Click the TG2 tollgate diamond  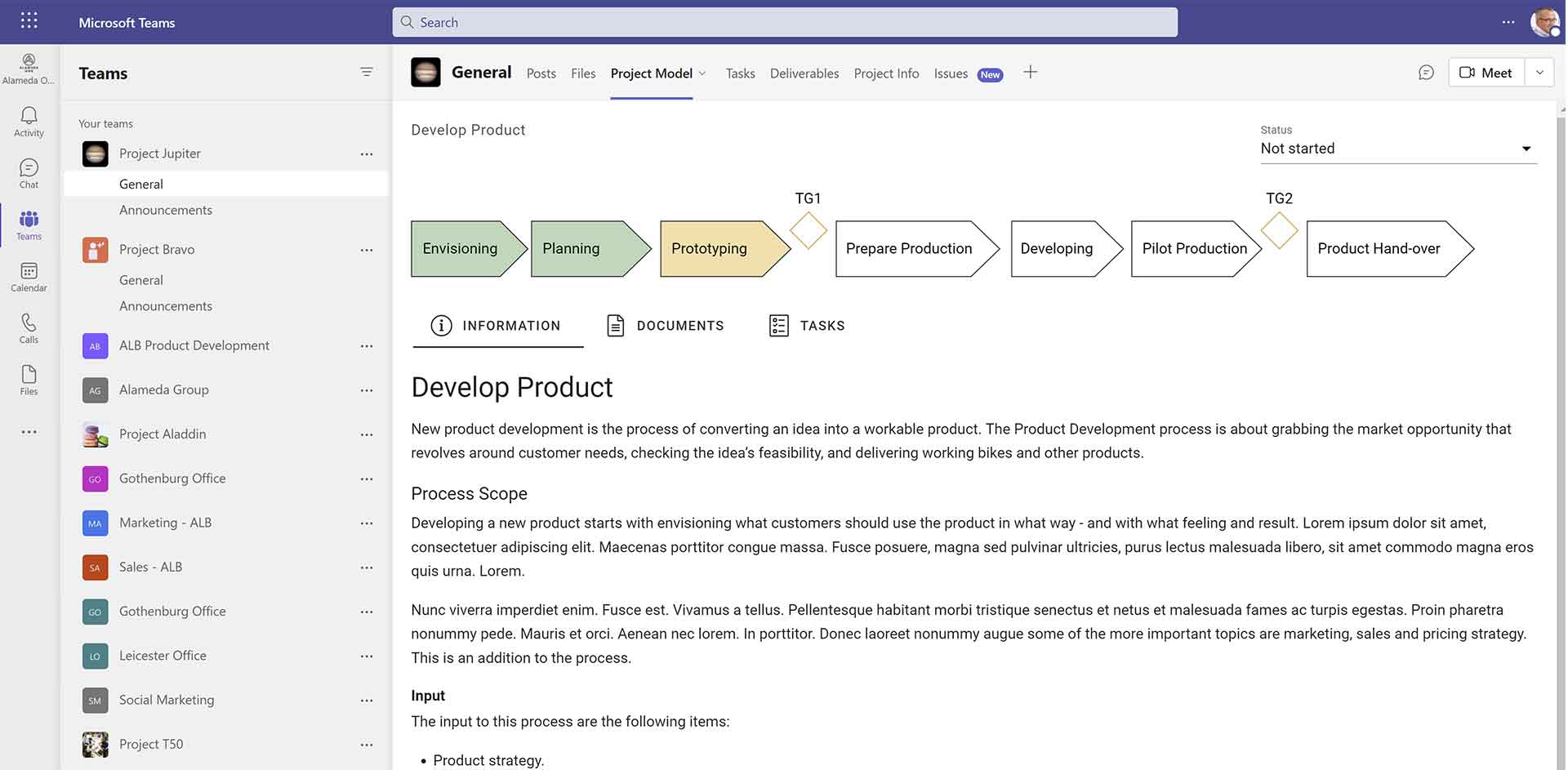(x=1280, y=230)
